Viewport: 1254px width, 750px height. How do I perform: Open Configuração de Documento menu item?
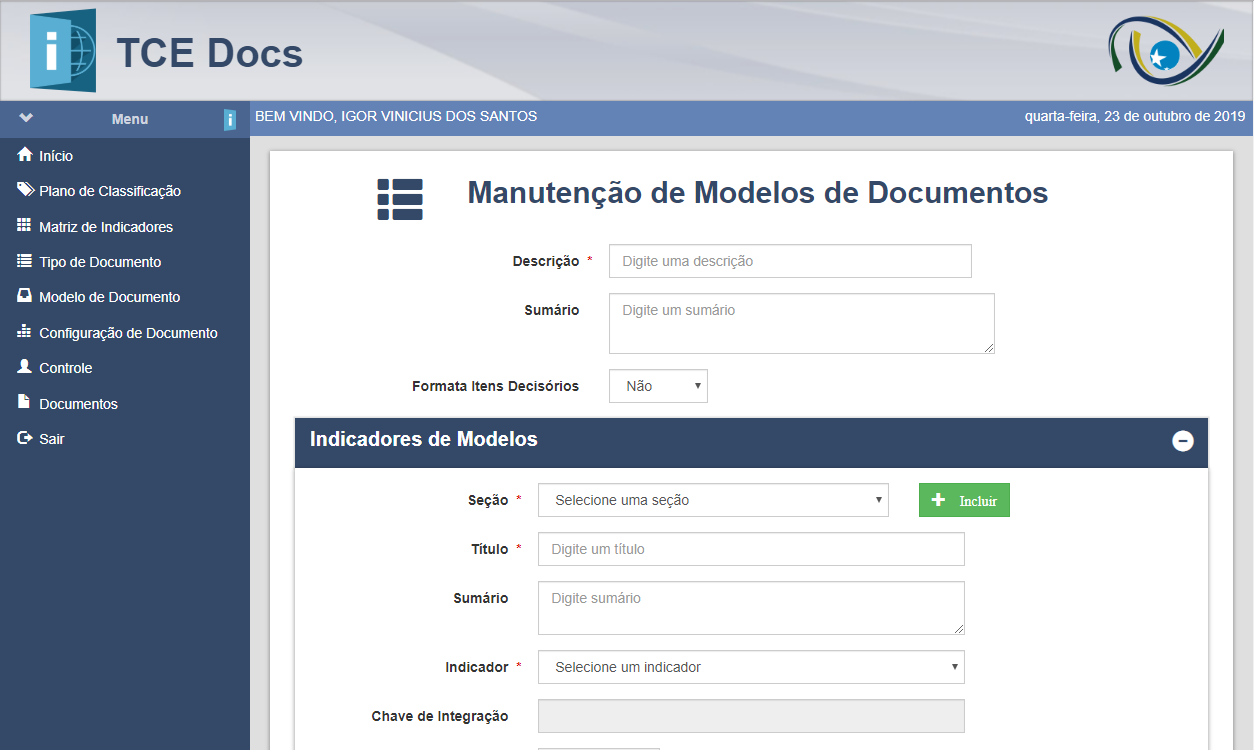tap(128, 333)
